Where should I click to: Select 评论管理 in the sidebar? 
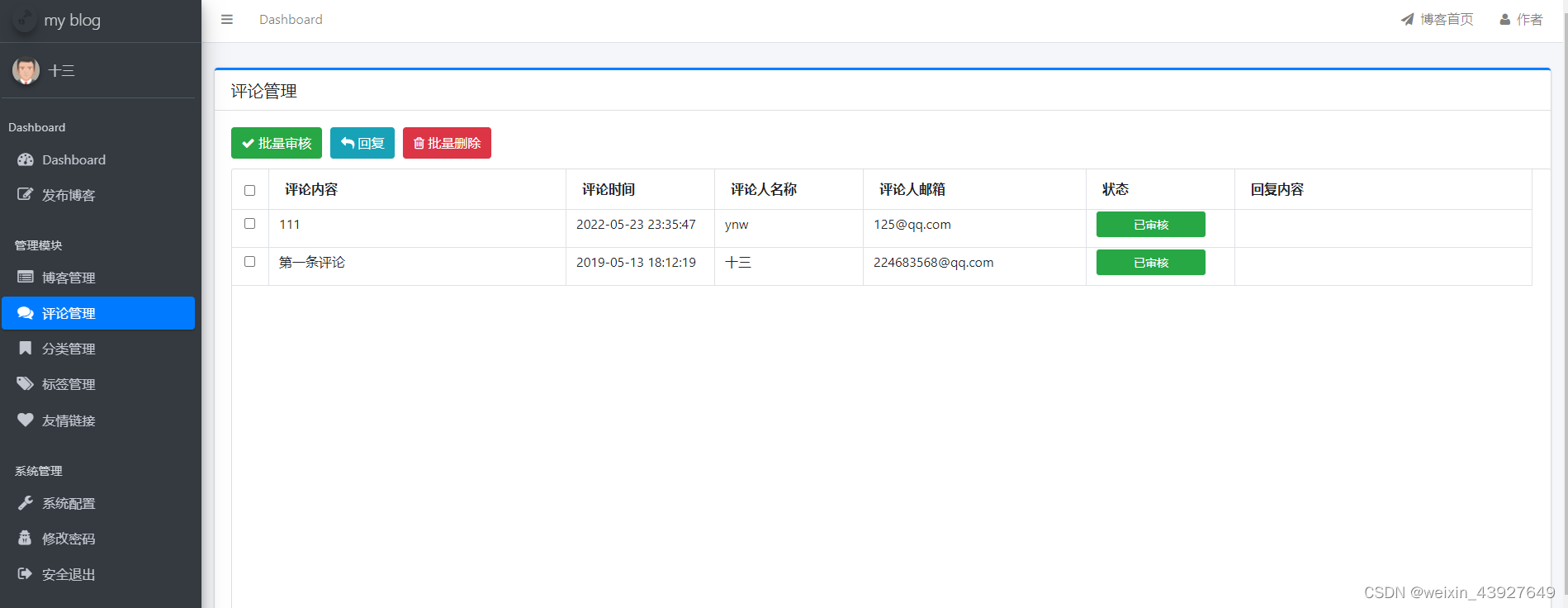coord(98,313)
